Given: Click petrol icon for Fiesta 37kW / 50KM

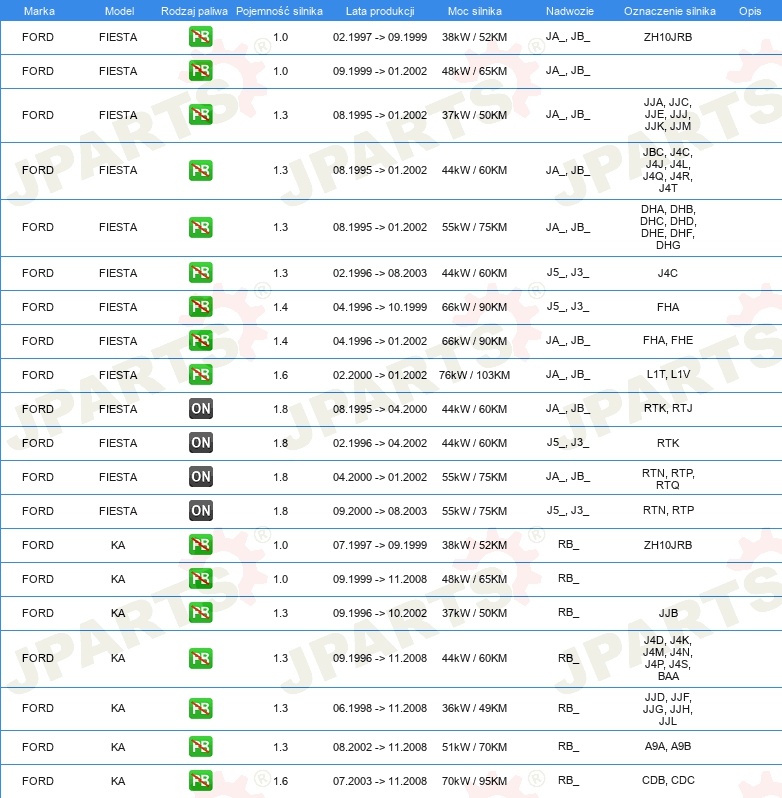Looking at the screenshot, I should click(200, 115).
